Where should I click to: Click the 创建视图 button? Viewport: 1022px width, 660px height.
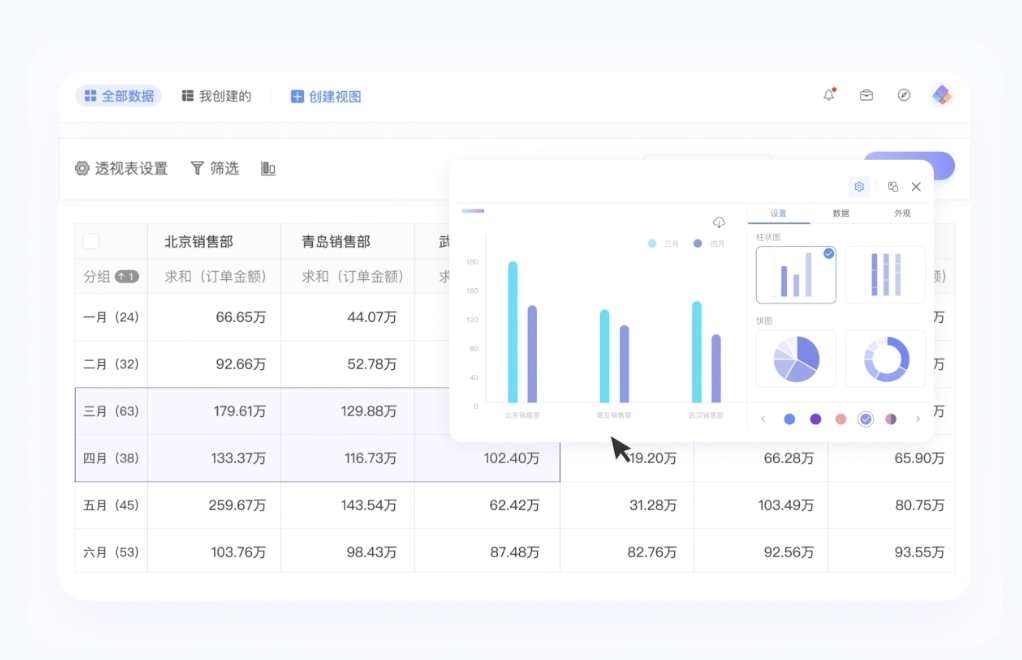[x=326, y=96]
